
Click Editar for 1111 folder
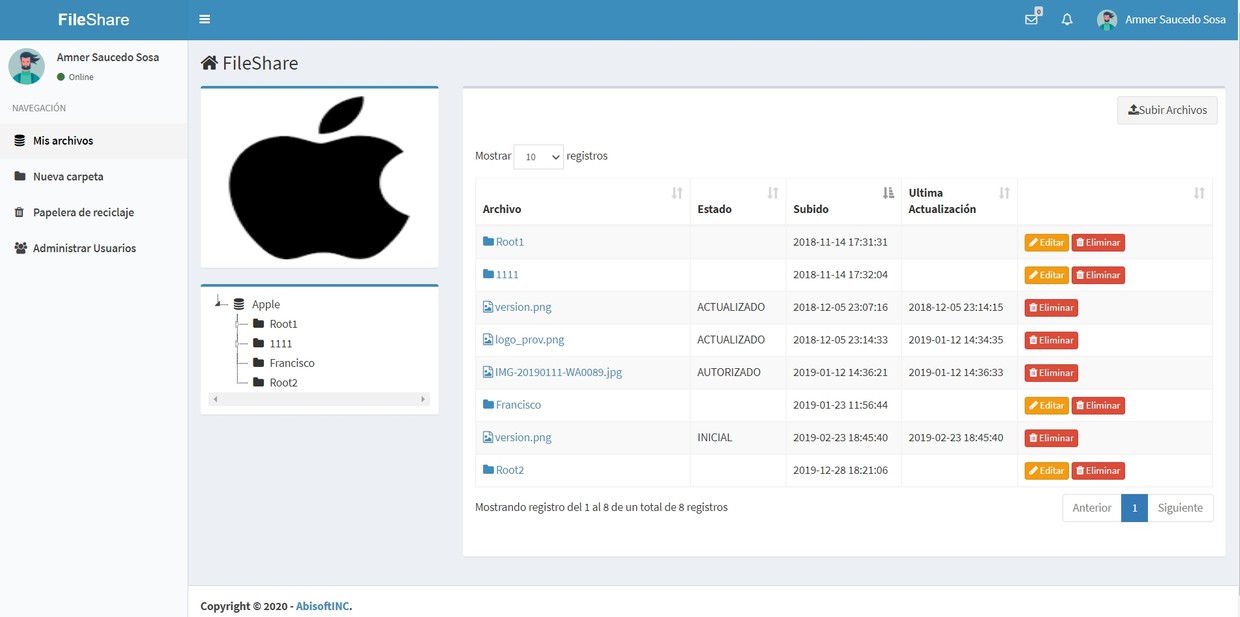click(x=1046, y=275)
